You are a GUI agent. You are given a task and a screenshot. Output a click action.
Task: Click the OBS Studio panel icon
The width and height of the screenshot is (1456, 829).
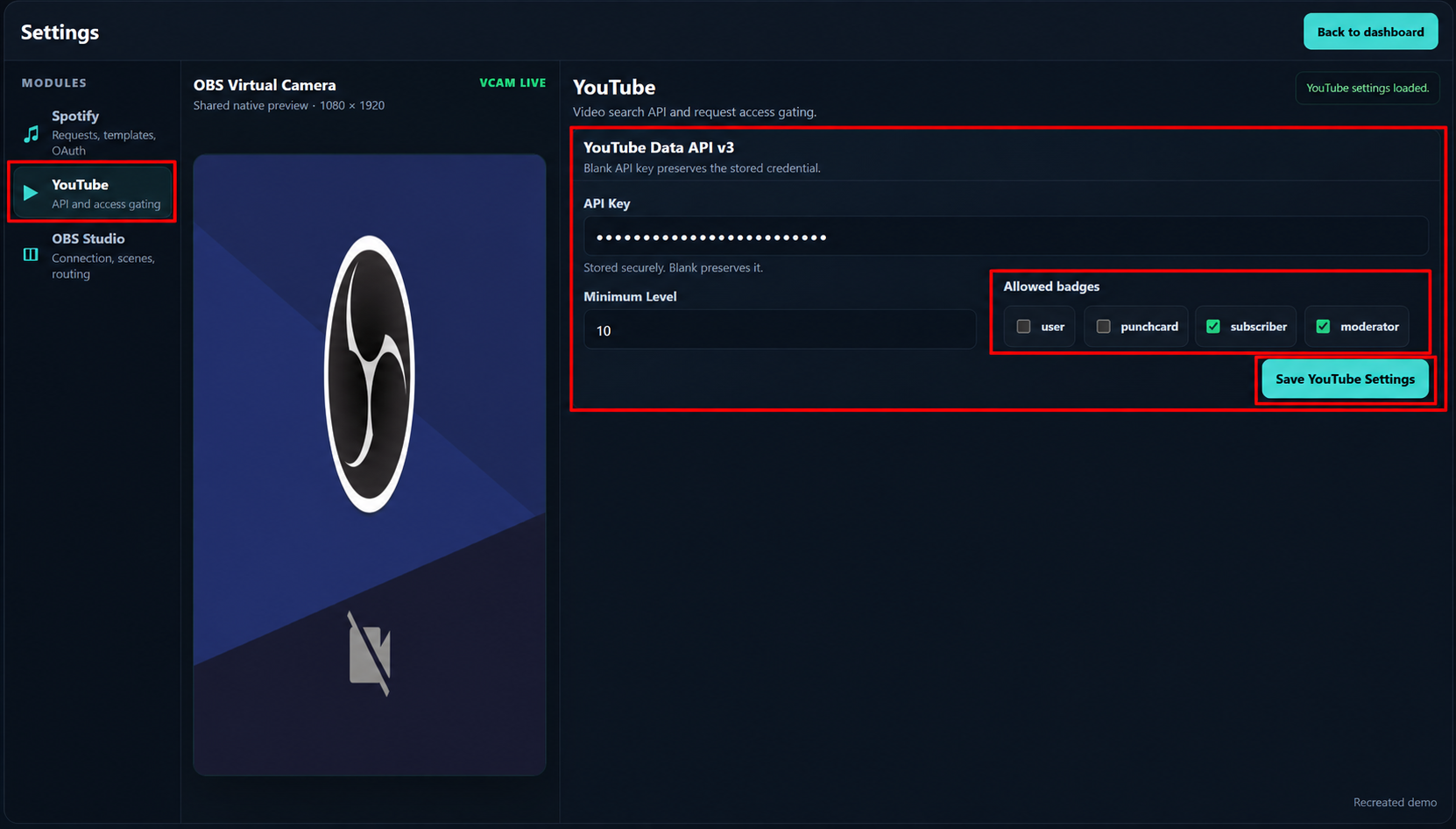[x=31, y=254]
